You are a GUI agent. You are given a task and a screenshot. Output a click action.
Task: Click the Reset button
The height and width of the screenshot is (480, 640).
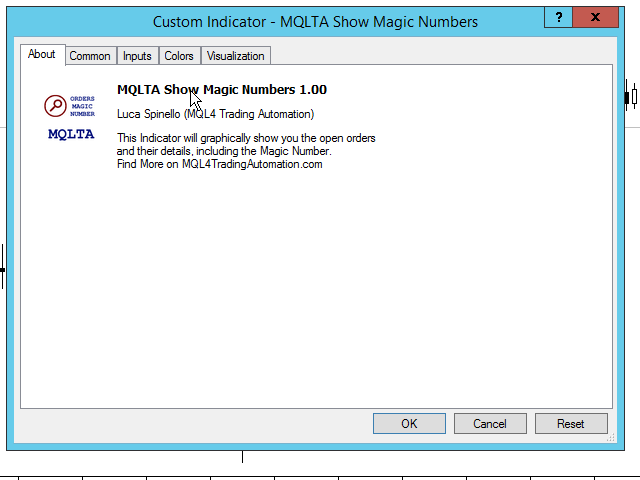coord(571,424)
